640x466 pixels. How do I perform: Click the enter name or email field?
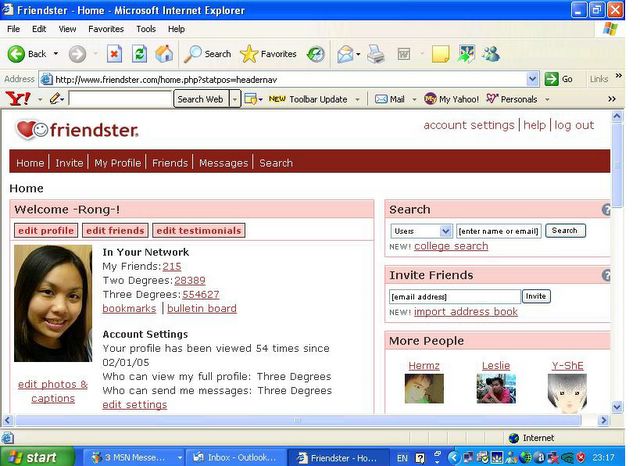coord(499,231)
